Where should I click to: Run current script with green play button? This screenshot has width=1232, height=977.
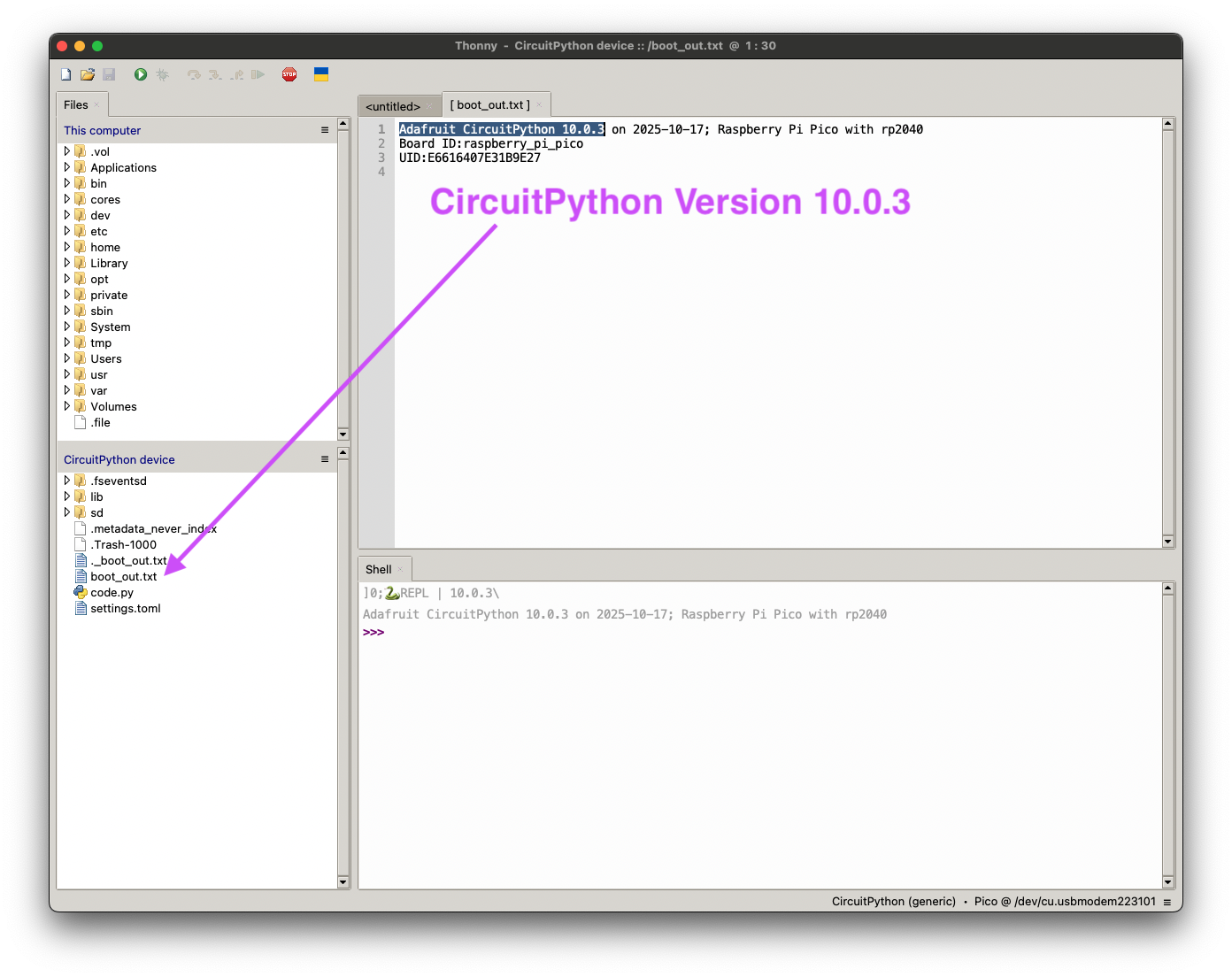(x=141, y=74)
